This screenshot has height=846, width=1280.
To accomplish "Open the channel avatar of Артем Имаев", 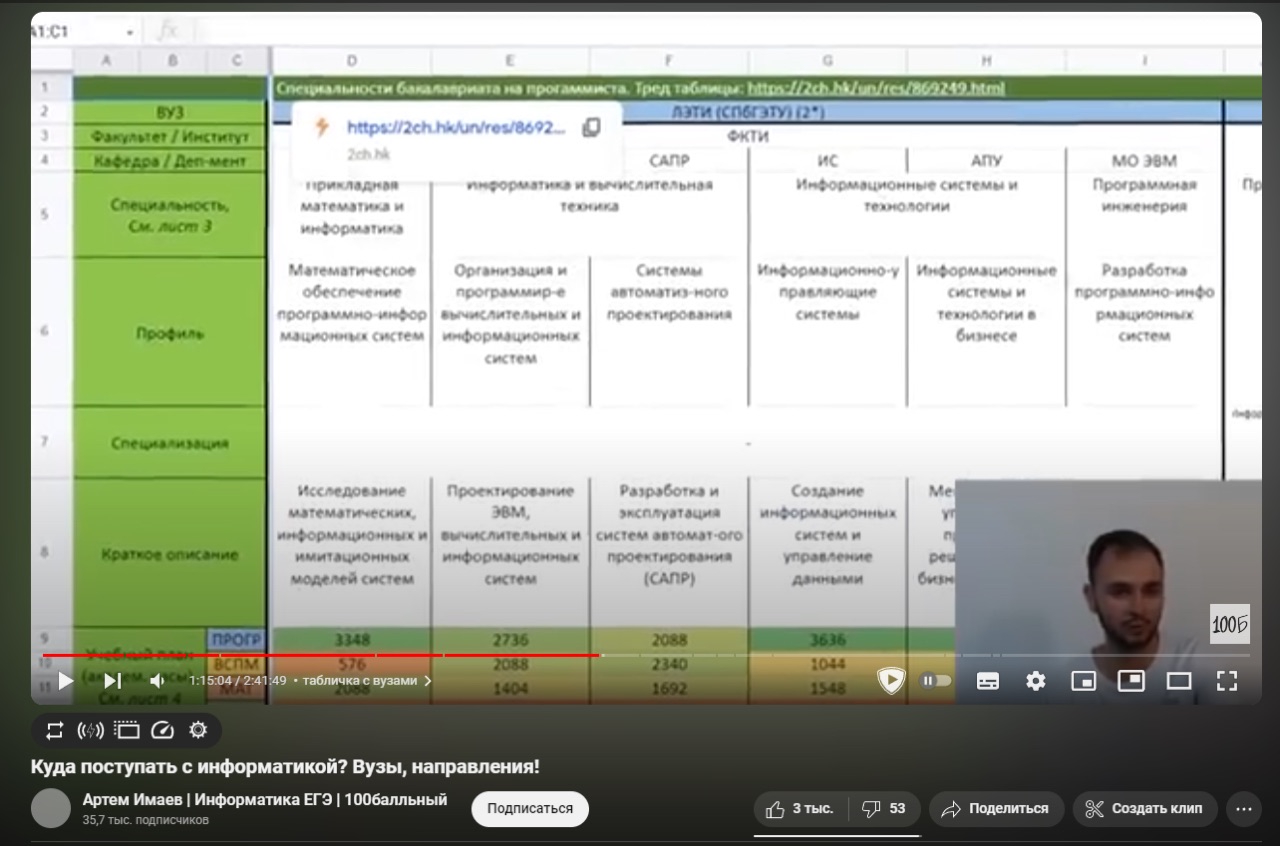I will coord(51,808).
